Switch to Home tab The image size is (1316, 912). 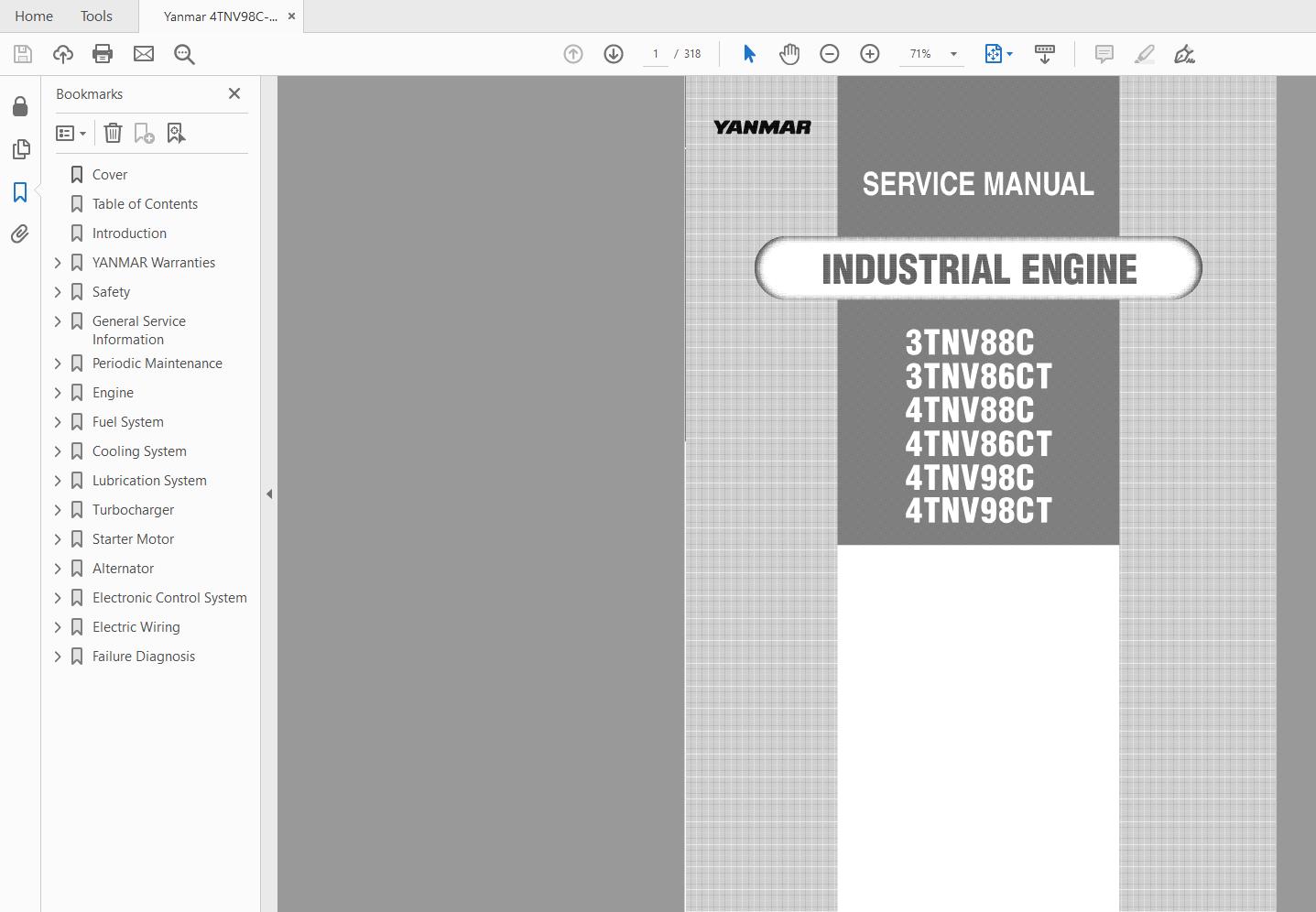[x=34, y=16]
